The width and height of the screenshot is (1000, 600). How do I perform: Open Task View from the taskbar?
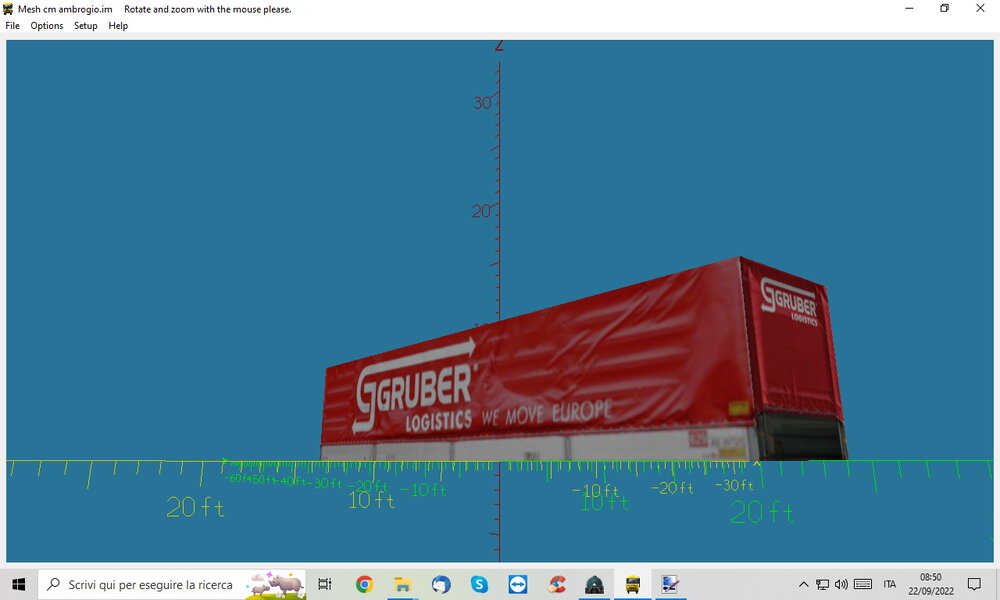click(x=325, y=584)
